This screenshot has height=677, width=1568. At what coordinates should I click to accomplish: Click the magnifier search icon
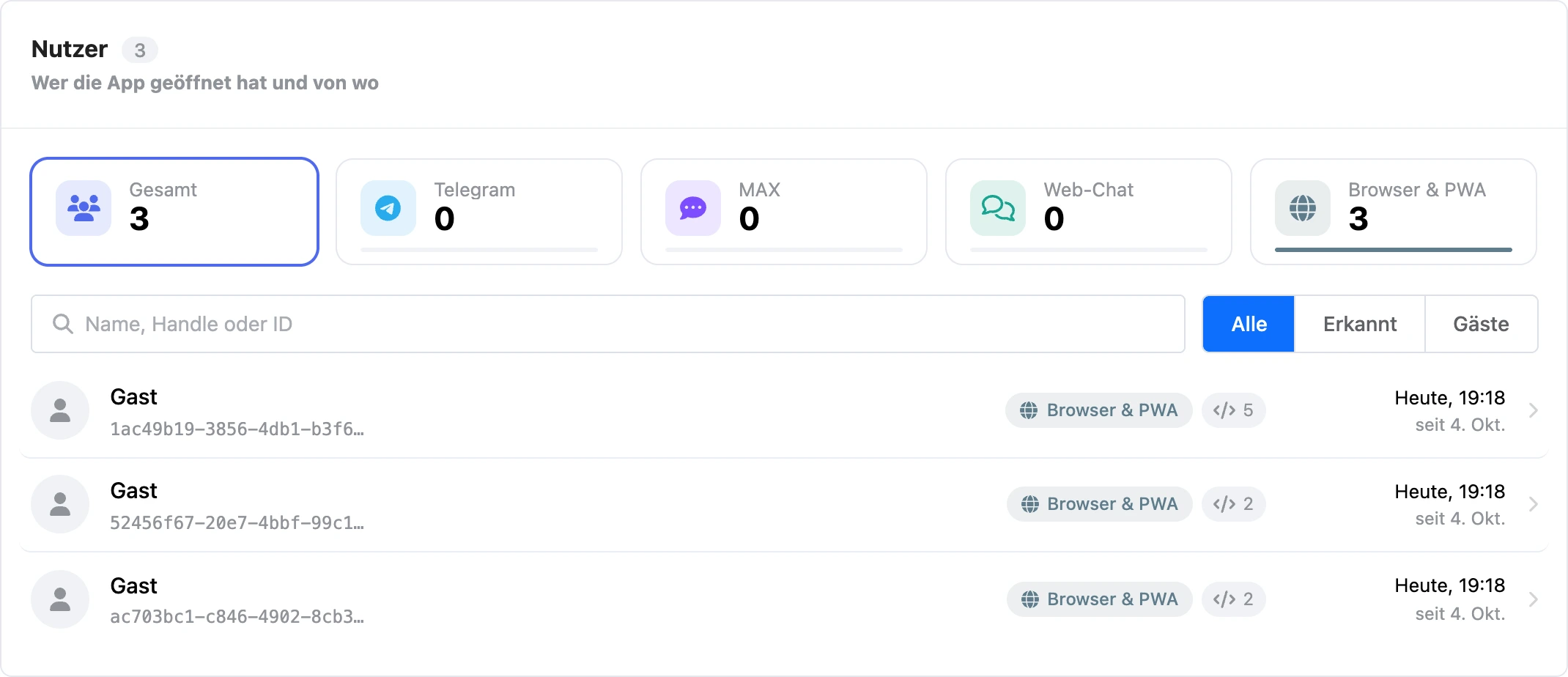tap(63, 324)
